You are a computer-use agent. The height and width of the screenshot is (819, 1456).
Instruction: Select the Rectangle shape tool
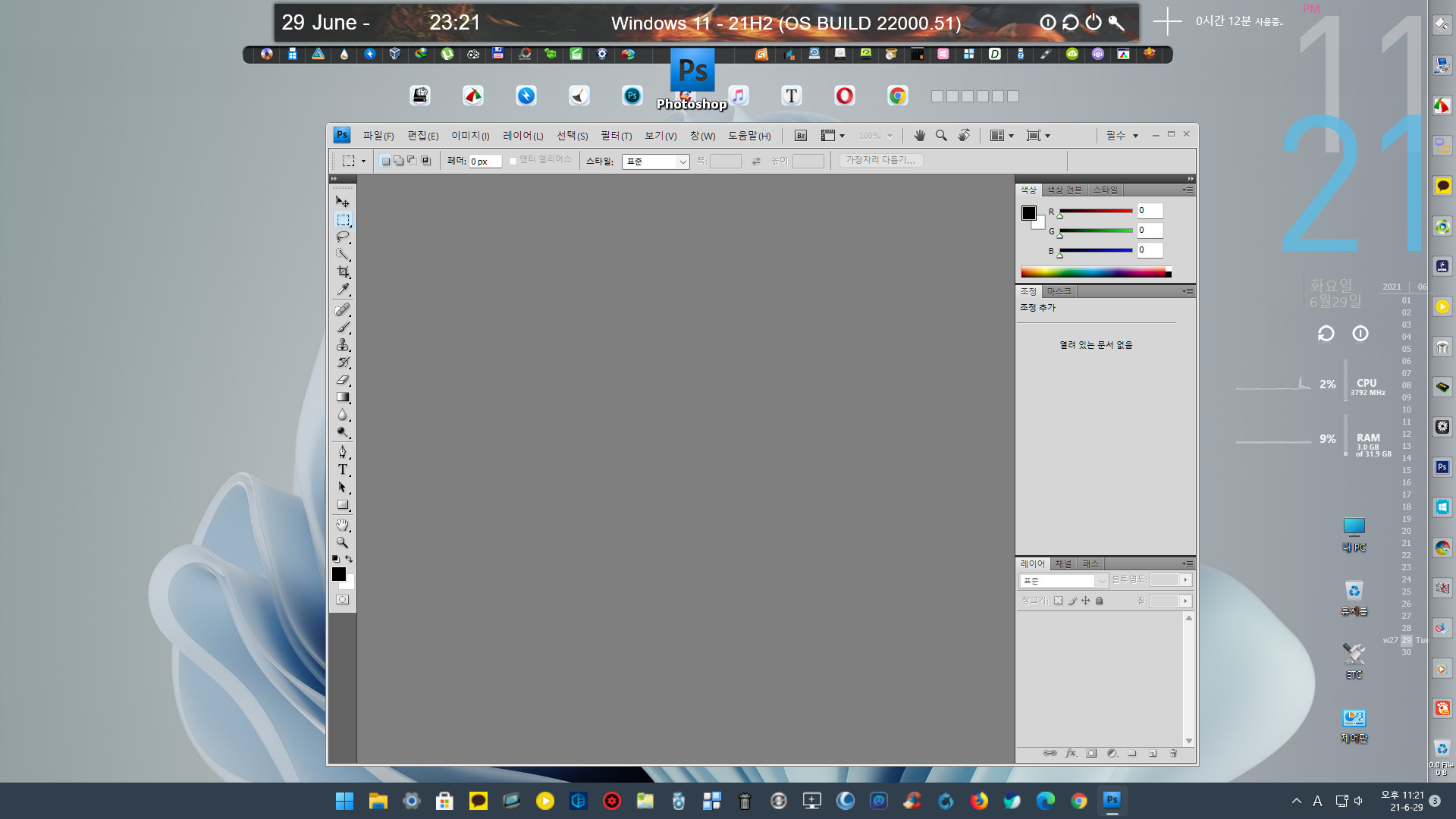point(343,505)
